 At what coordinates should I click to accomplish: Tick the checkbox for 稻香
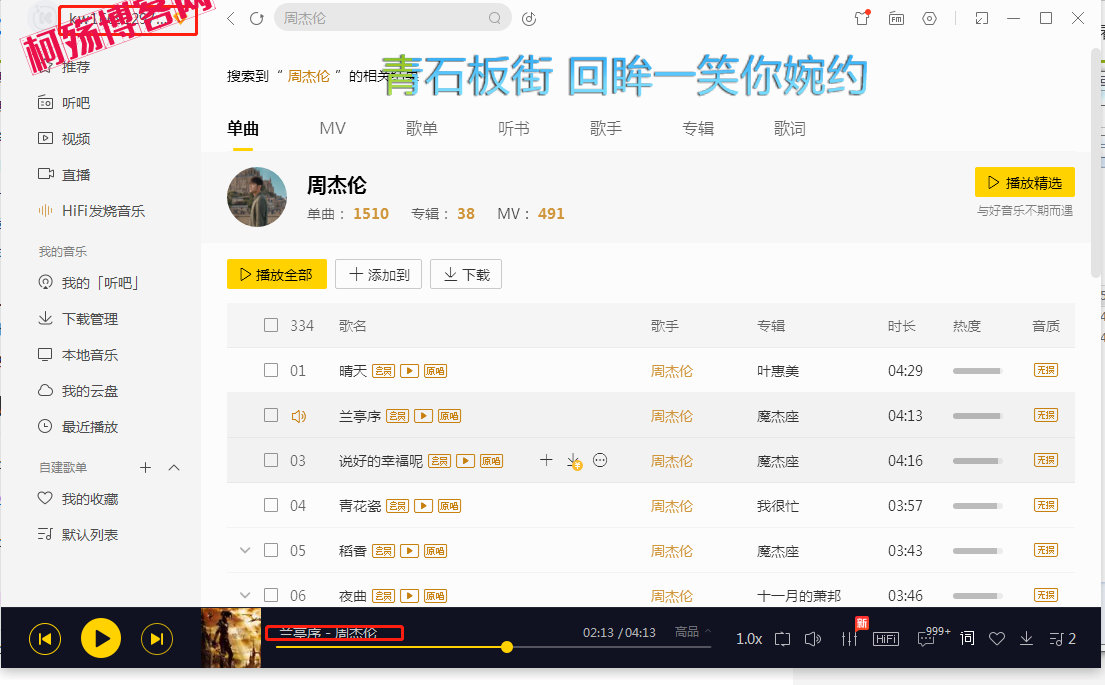pyautogui.click(x=271, y=550)
